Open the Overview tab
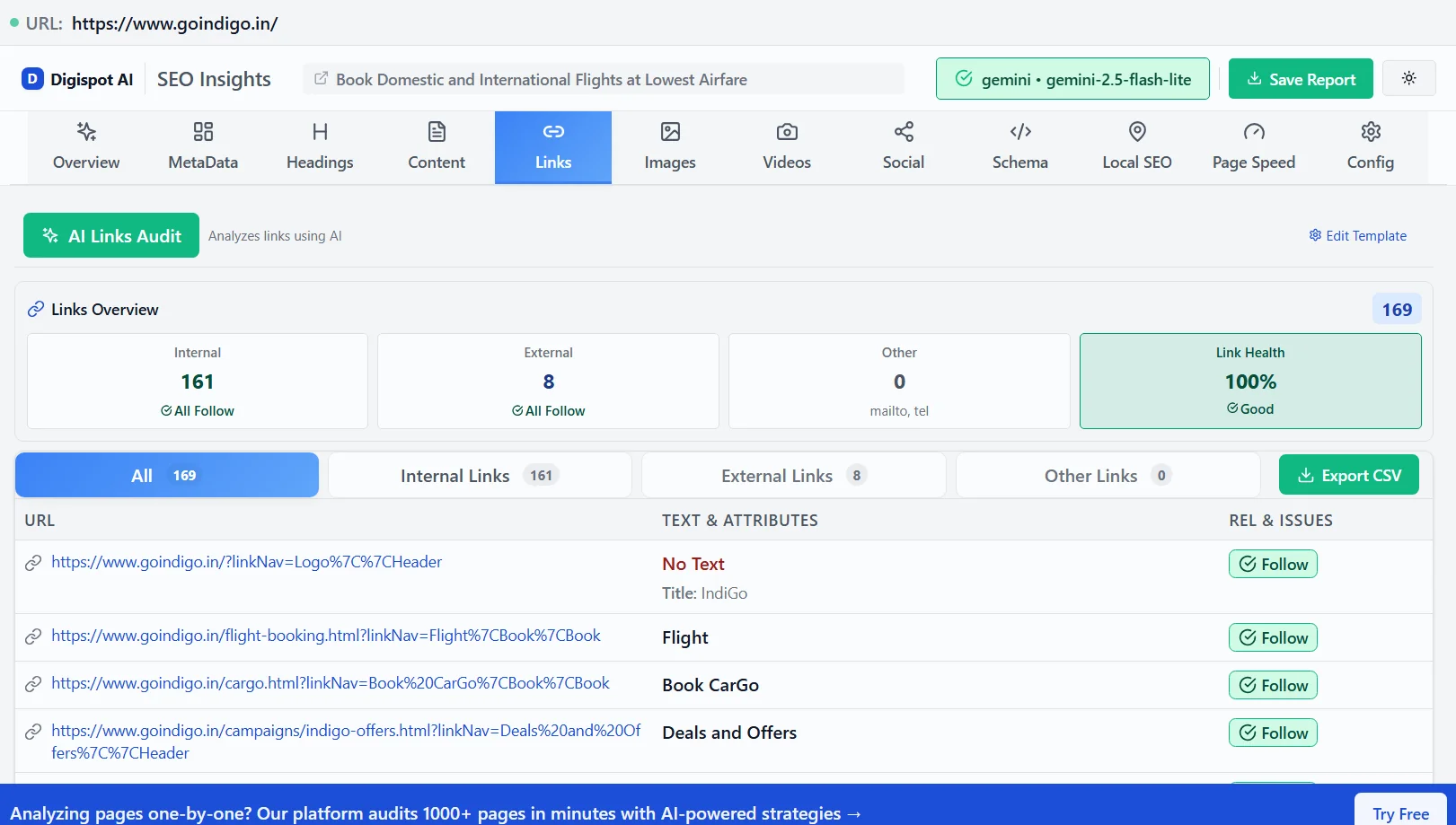The height and width of the screenshot is (825, 1456). click(x=86, y=147)
